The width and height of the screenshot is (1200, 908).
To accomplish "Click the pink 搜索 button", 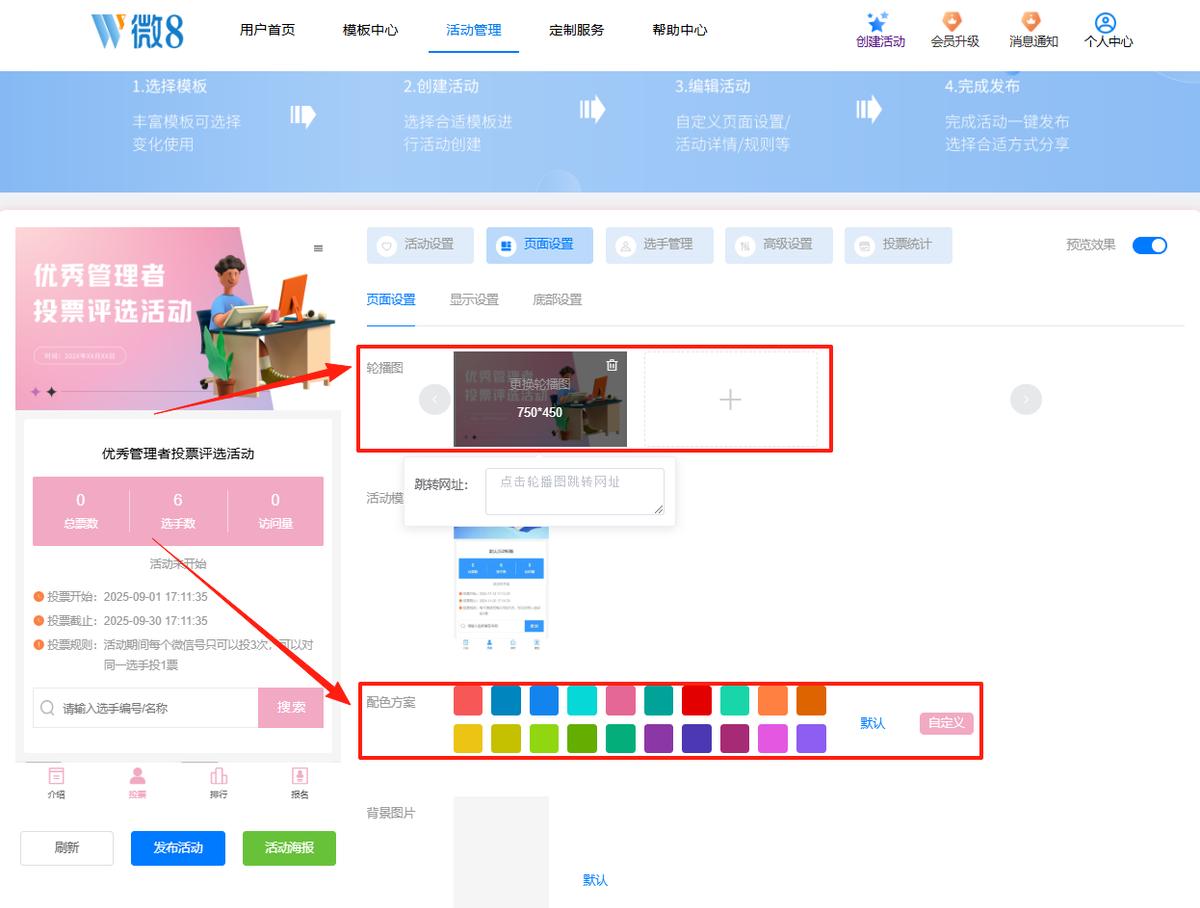I will (x=291, y=707).
